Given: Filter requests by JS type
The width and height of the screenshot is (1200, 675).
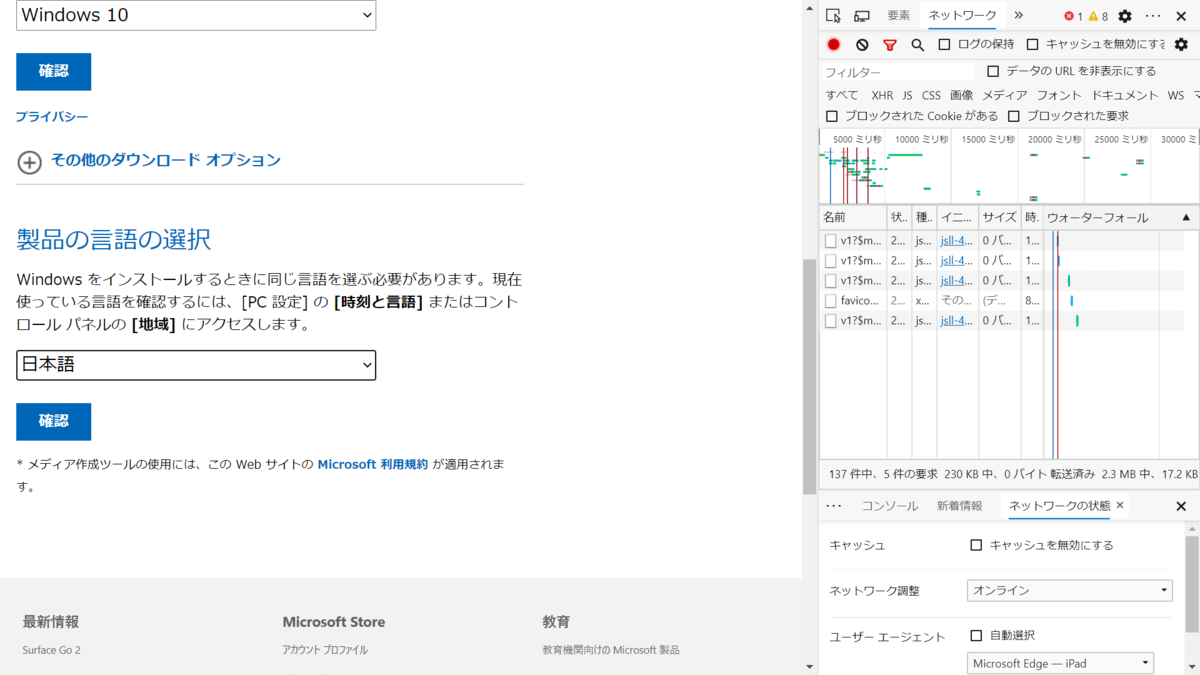Looking at the screenshot, I should tap(907, 95).
